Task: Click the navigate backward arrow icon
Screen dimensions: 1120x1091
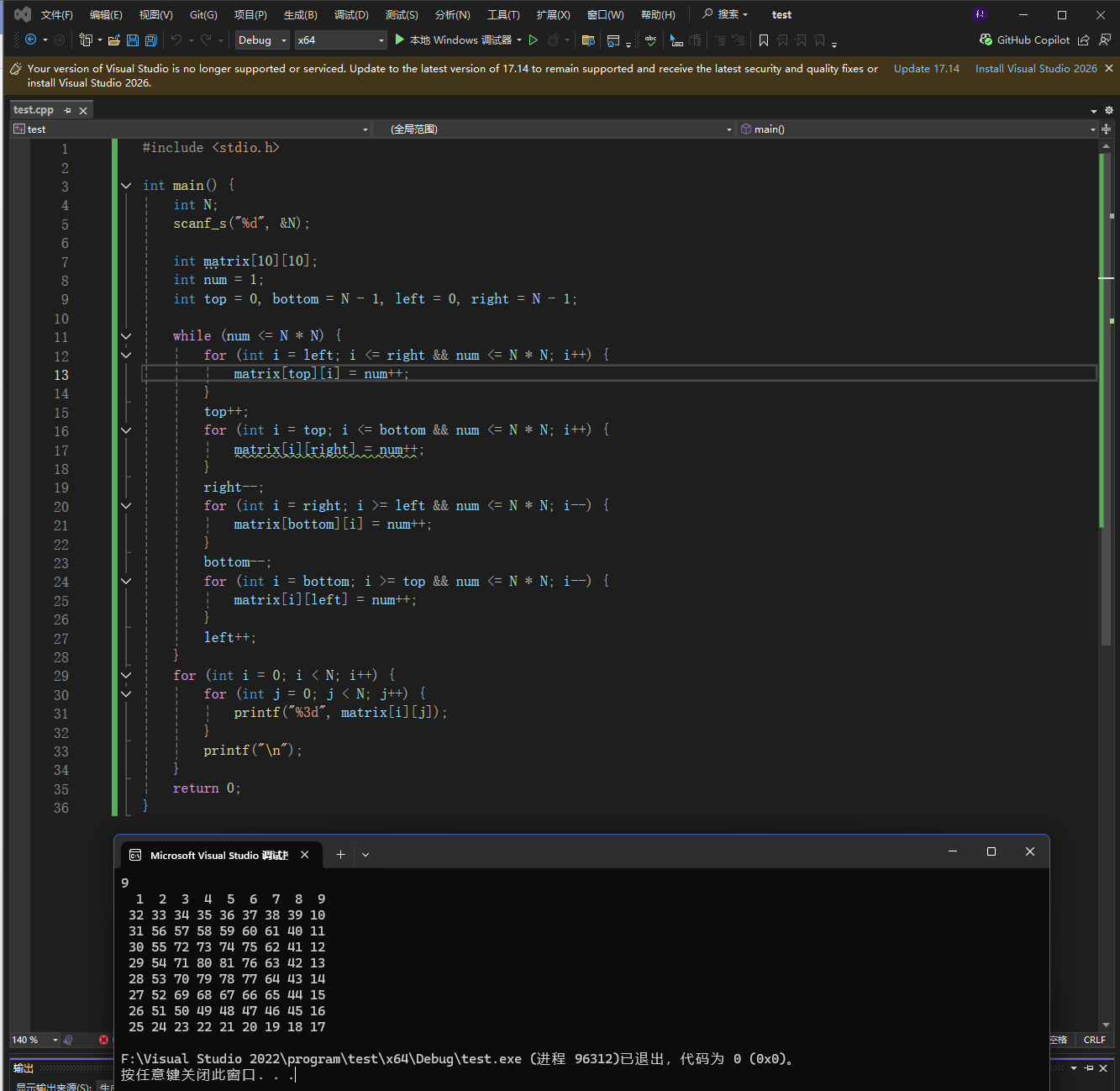Action: 31,40
